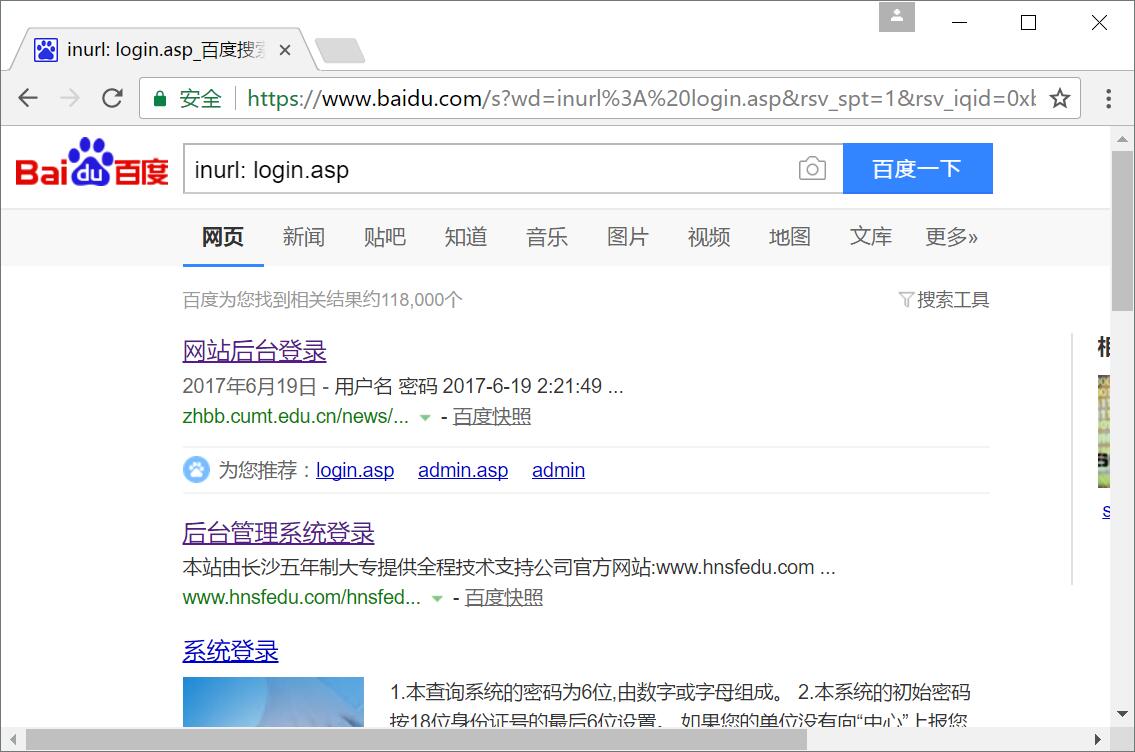Click the horizontal scrollbar thumb

(x=416, y=740)
